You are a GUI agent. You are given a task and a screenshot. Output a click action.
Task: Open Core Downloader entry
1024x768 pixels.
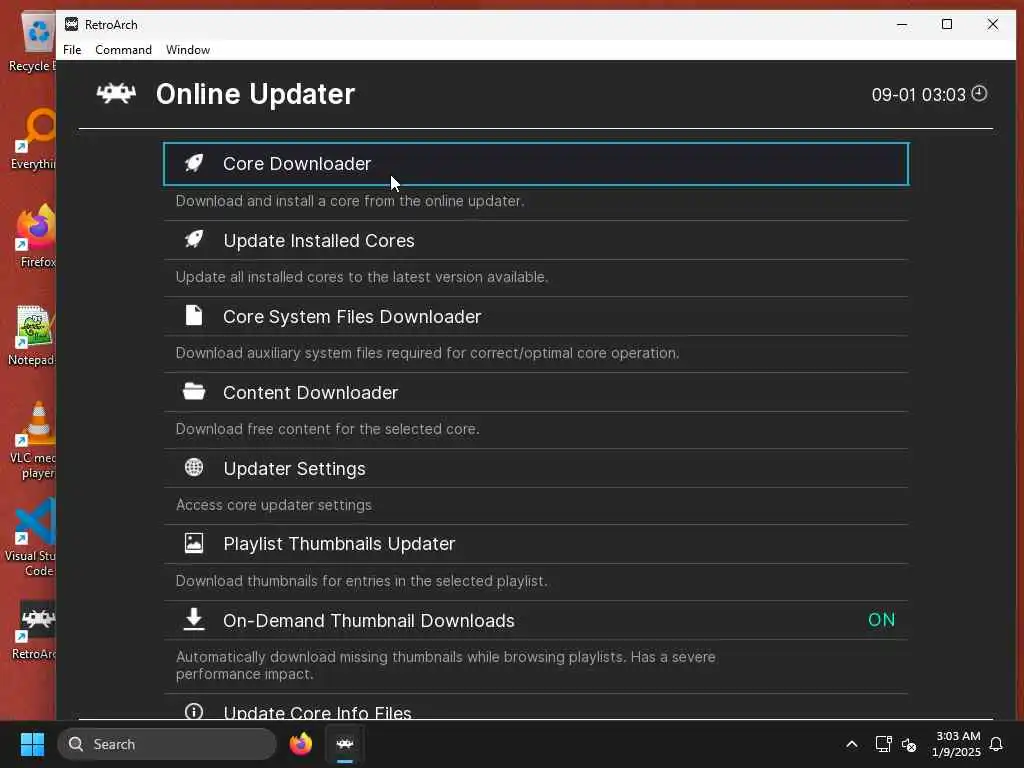[536, 164]
